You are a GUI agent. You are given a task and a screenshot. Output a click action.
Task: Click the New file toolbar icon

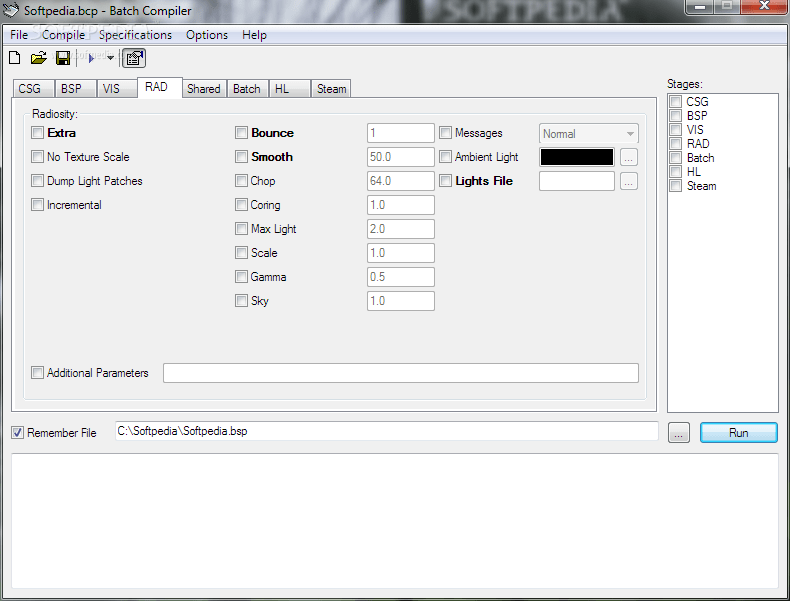point(15,58)
